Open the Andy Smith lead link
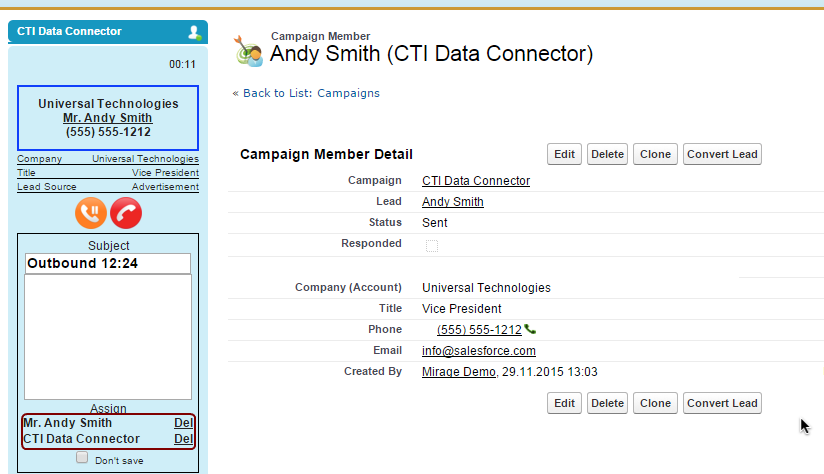The image size is (824, 474). (x=452, y=202)
